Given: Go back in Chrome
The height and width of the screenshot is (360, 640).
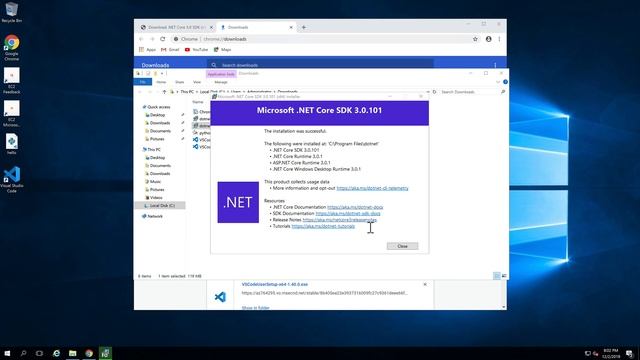Looking at the screenshot, I should pos(141,39).
